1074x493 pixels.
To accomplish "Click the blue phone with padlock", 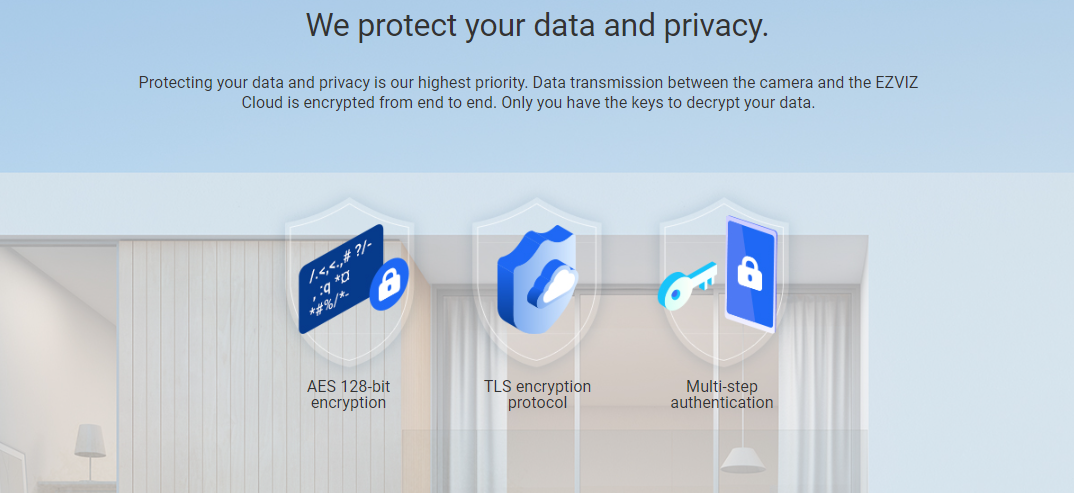I will pyautogui.click(x=749, y=274).
